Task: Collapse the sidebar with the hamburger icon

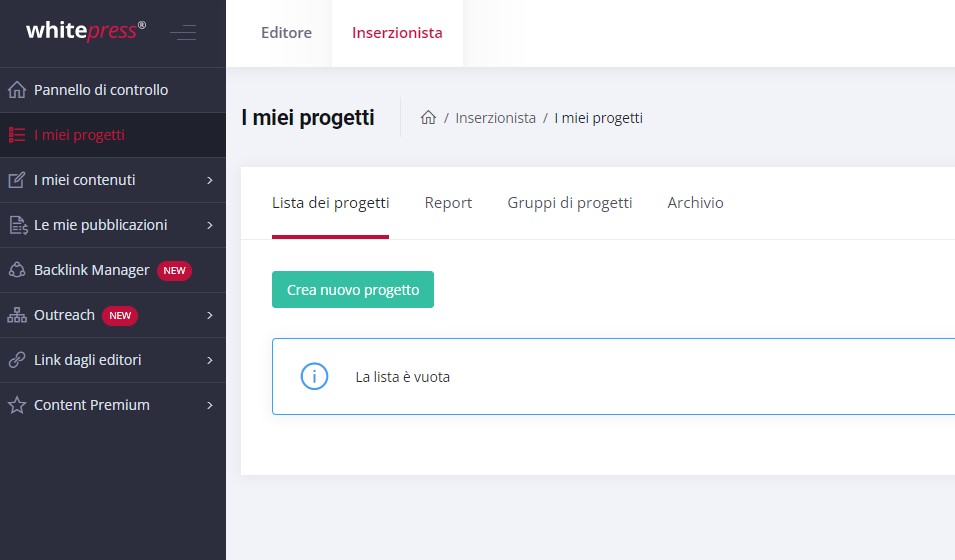Action: click(183, 32)
